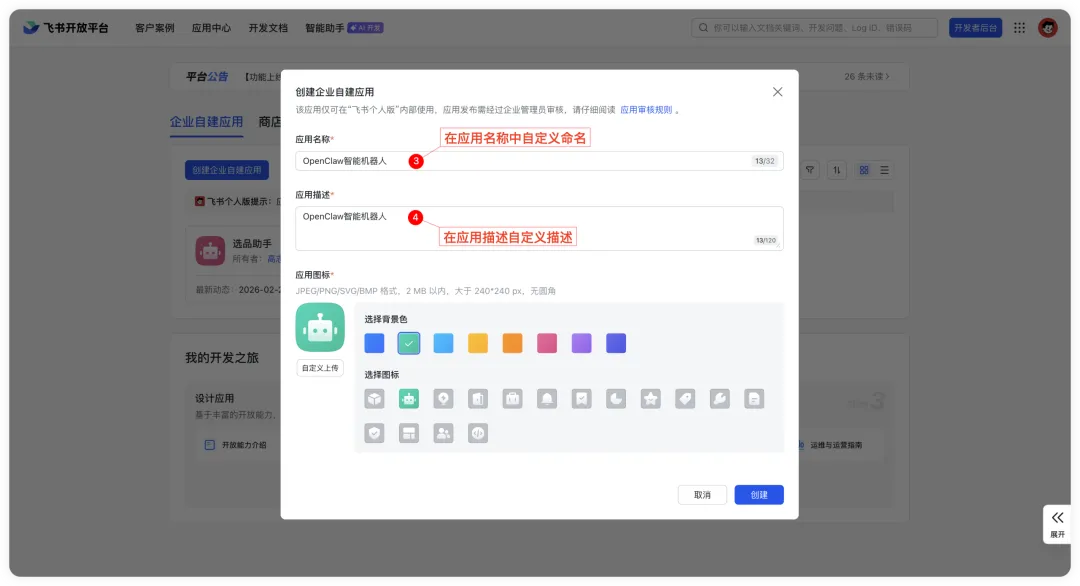1080x586 pixels.
Task: Click the 取消 button
Action: pos(702,495)
